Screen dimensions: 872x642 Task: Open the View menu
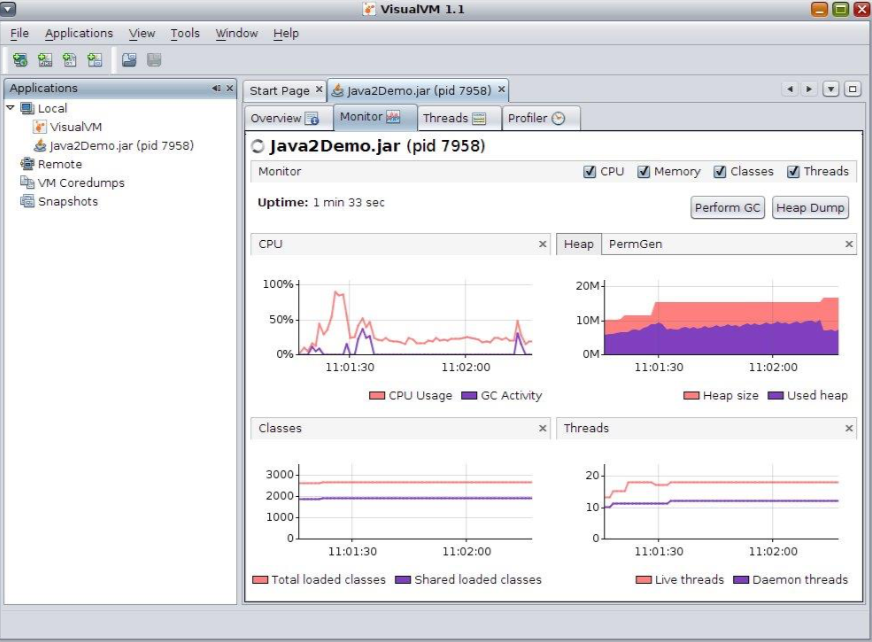142,33
